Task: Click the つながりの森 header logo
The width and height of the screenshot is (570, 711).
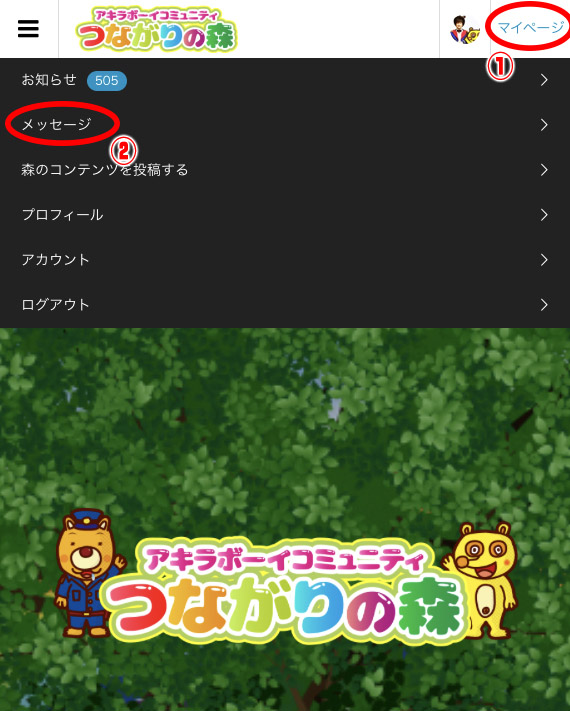Action: click(x=156, y=29)
